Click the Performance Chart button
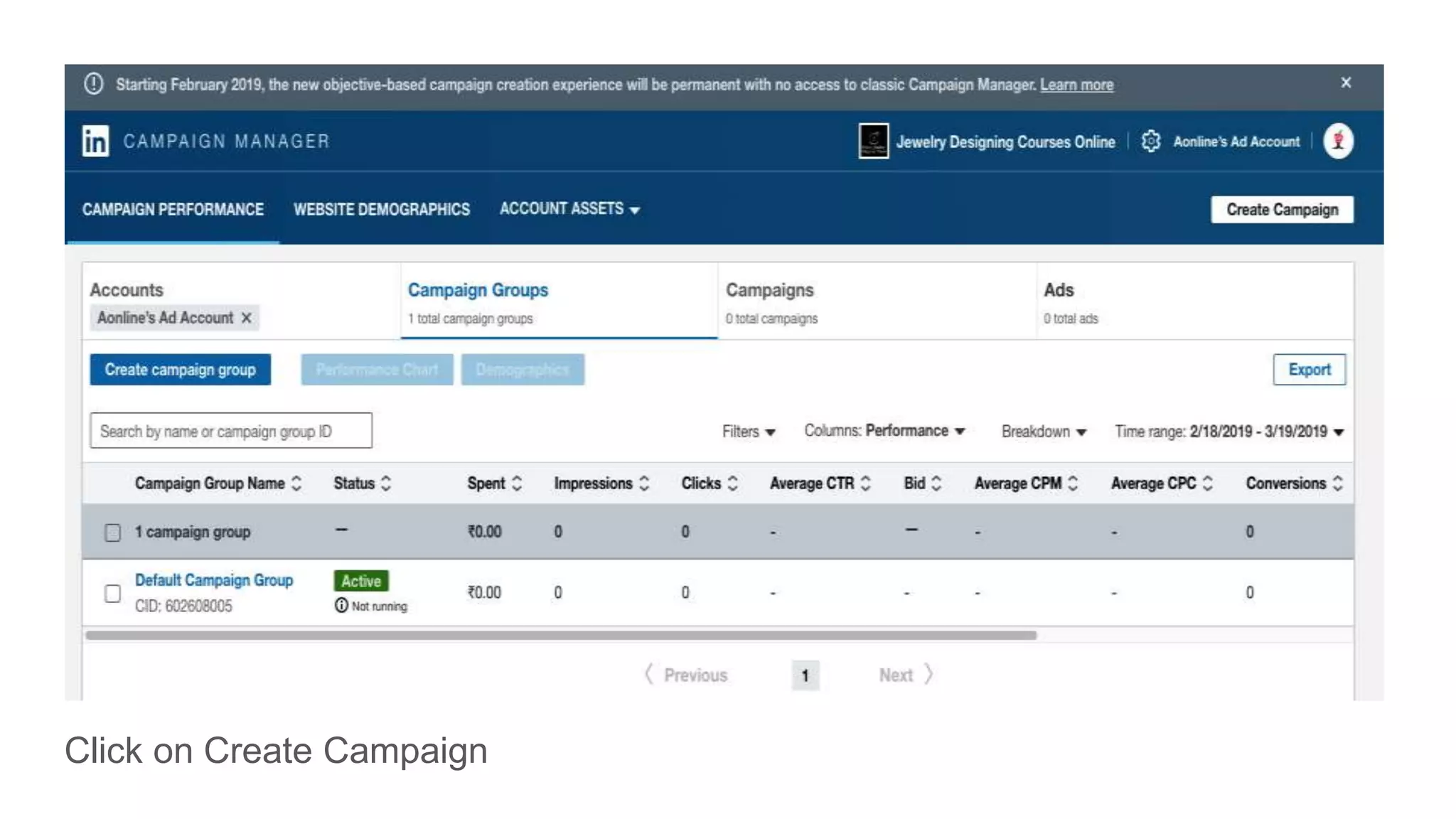The image size is (1456, 819). 377,370
